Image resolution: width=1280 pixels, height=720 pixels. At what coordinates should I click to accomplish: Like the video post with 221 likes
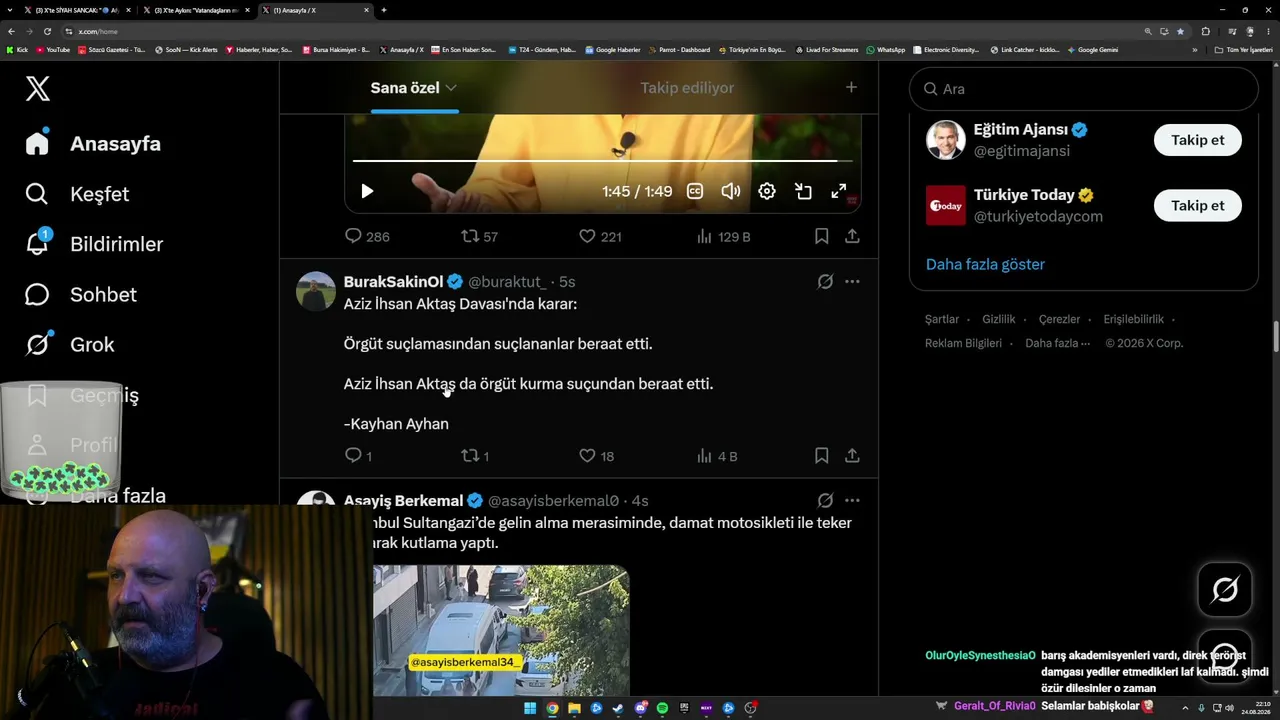tap(600, 236)
